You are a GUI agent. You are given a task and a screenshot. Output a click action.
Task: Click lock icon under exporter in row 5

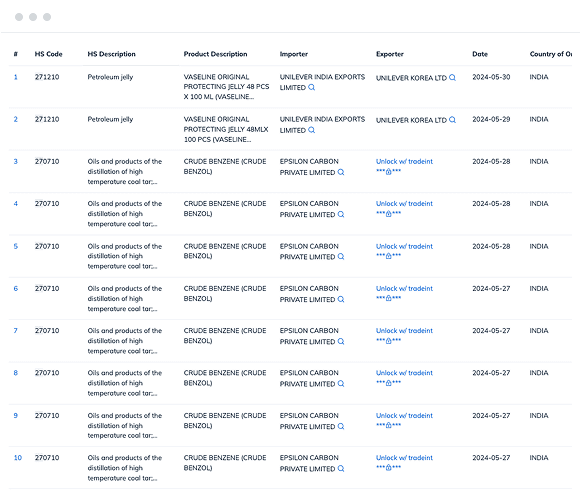coord(388,256)
